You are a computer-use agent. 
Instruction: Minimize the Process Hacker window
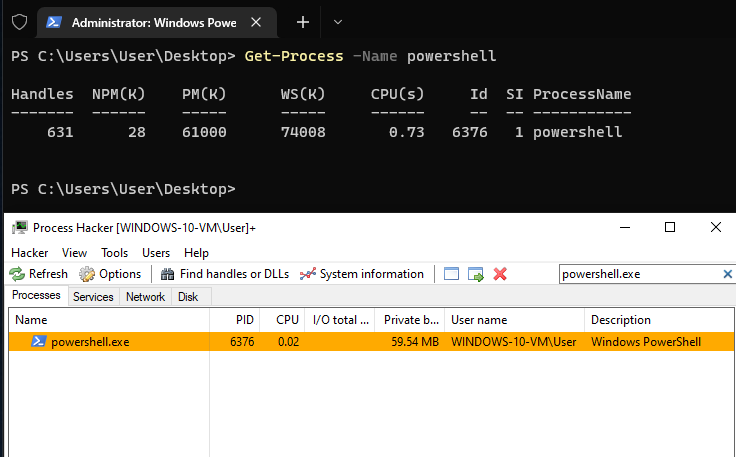[x=625, y=228]
